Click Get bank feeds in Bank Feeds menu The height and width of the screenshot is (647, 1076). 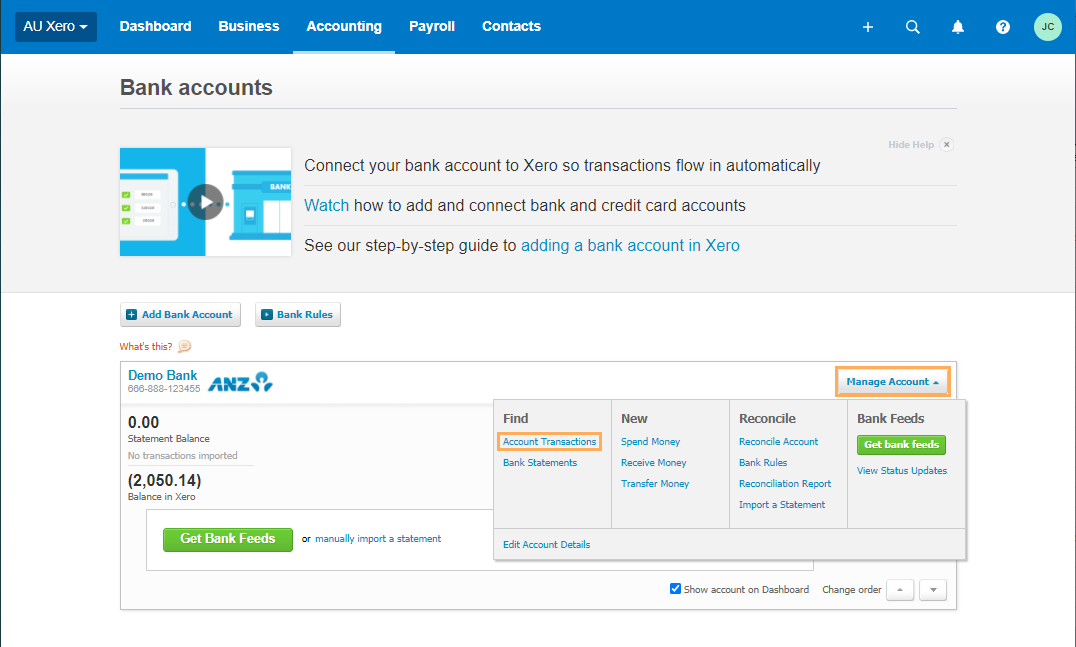[901, 445]
